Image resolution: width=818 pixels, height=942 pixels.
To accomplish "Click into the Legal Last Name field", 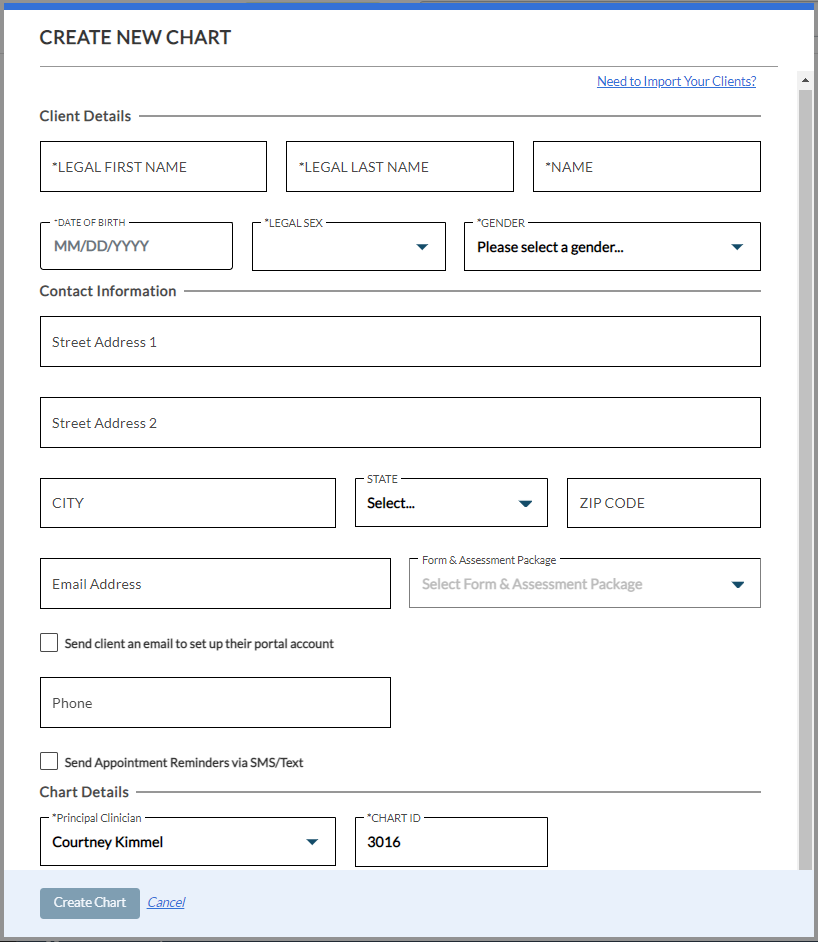I will point(400,166).
